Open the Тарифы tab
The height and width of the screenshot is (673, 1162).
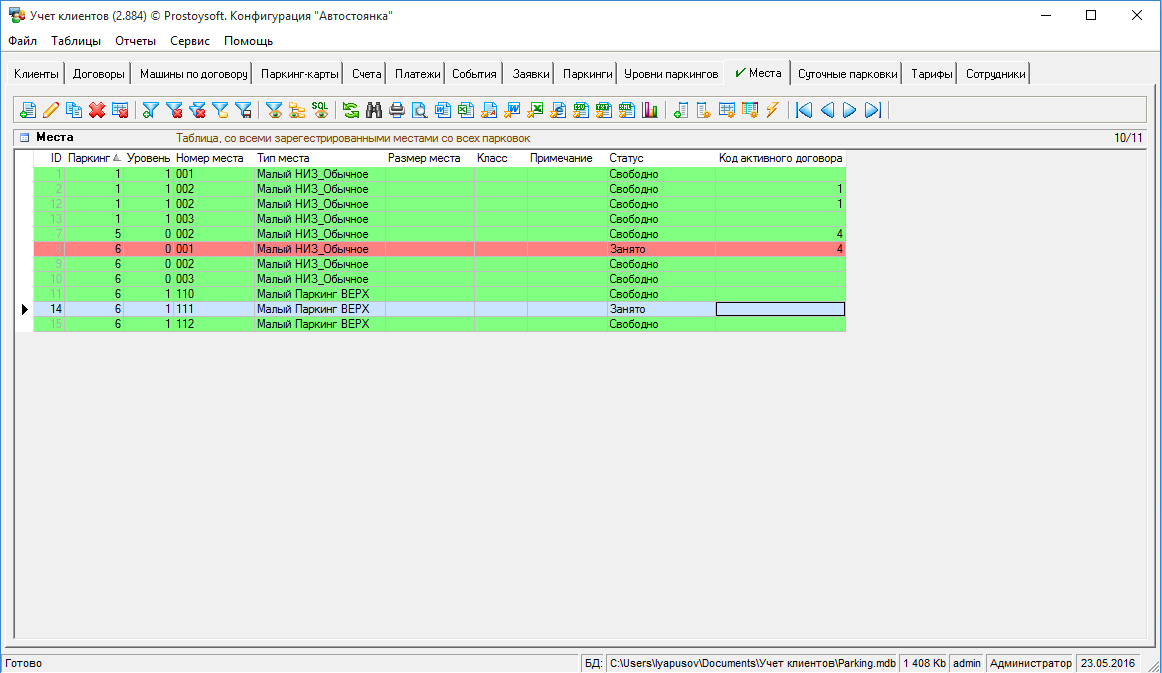[x=931, y=74]
